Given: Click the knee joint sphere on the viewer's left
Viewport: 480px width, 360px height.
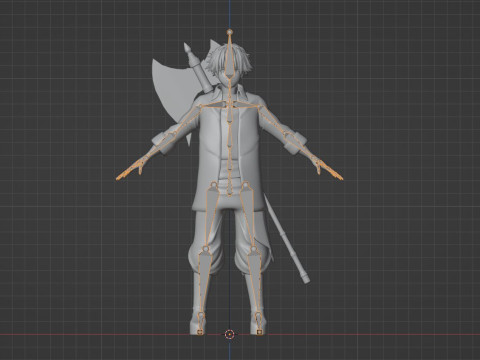Looking at the screenshot, I should tap(206, 249).
